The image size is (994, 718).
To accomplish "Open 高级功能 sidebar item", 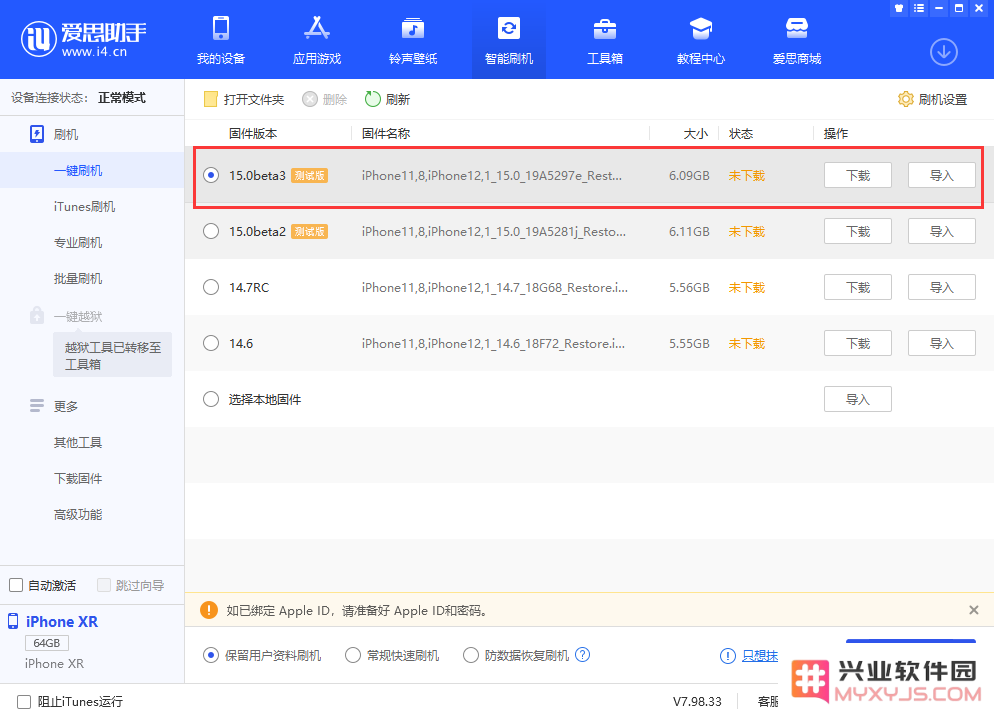I will (78, 515).
